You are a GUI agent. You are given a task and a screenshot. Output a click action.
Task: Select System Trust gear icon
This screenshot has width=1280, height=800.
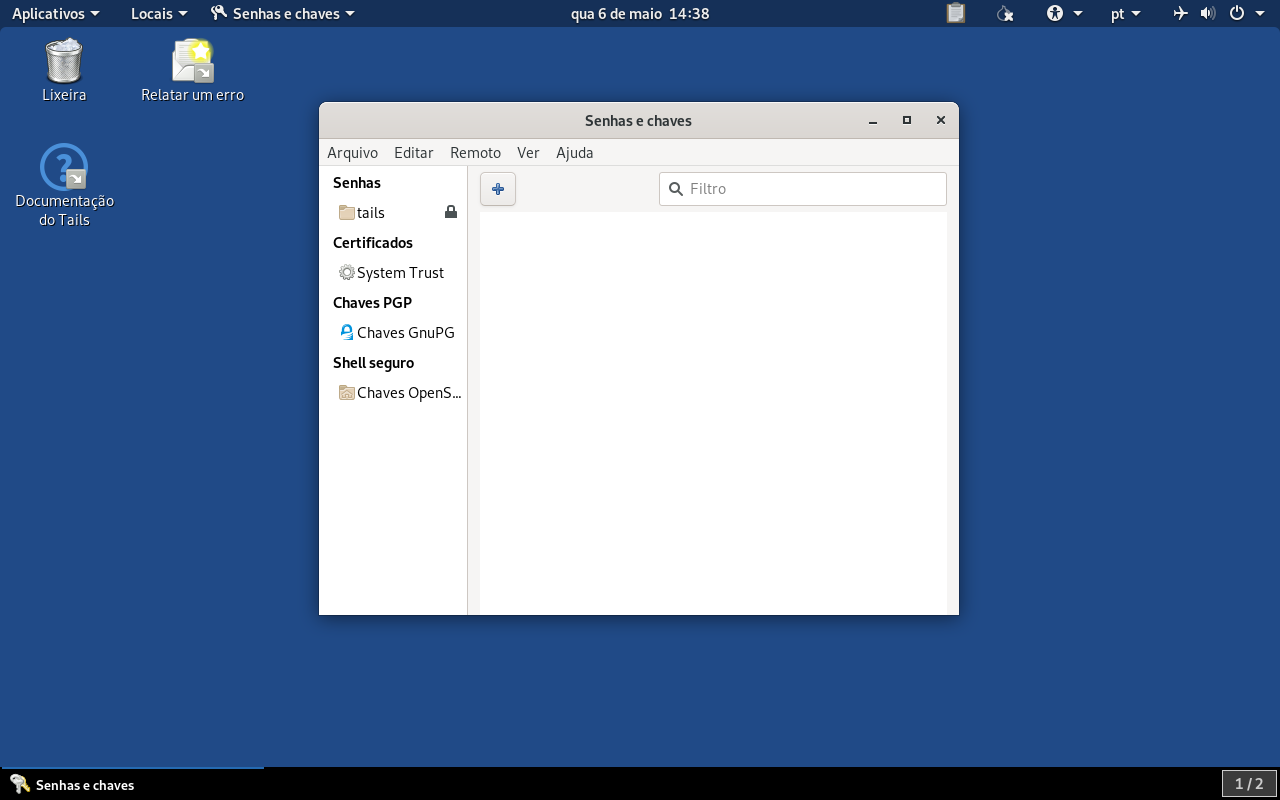click(347, 272)
